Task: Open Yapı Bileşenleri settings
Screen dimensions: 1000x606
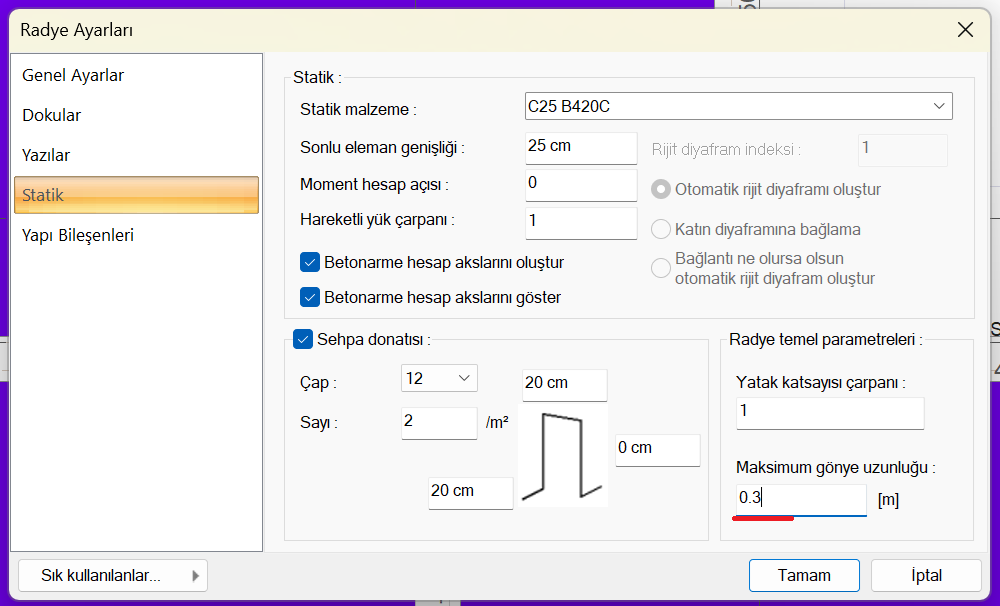Action: (136, 235)
